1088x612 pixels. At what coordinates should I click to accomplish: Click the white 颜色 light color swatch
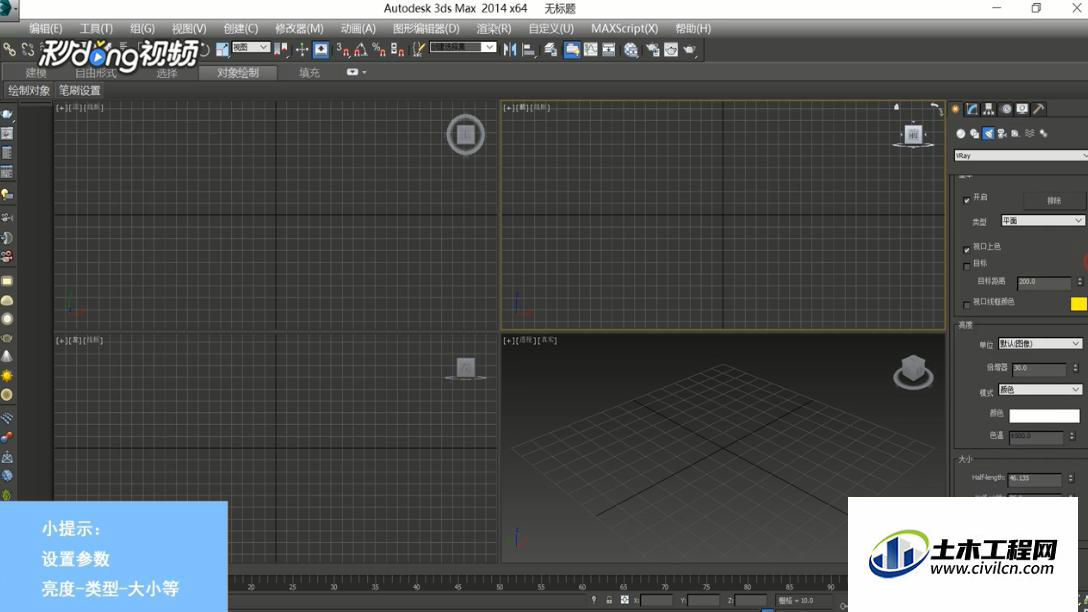click(1044, 416)
